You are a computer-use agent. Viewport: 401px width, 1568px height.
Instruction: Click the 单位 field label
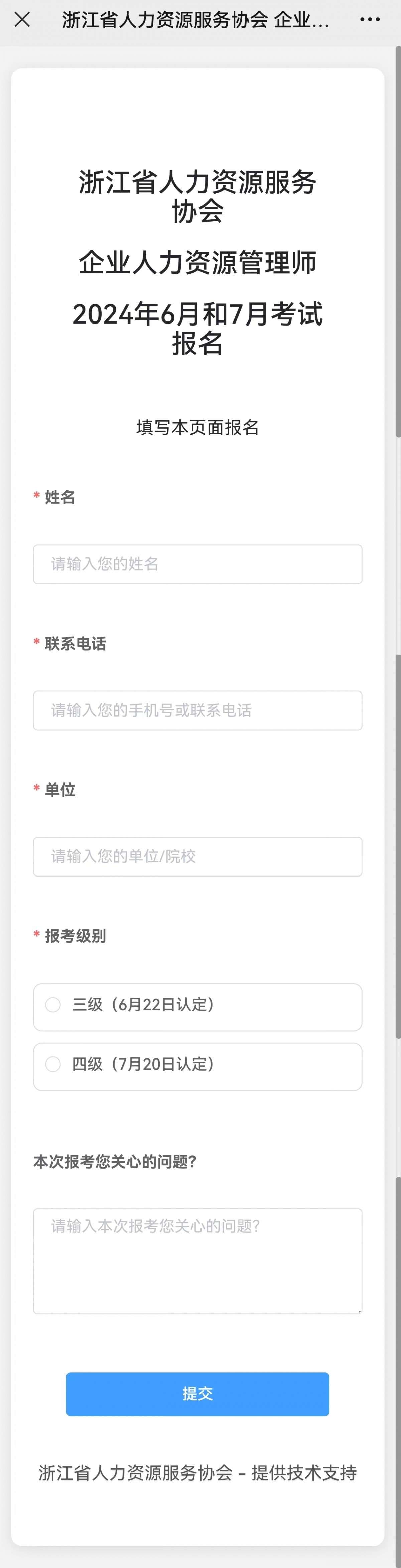click(59, 790)
